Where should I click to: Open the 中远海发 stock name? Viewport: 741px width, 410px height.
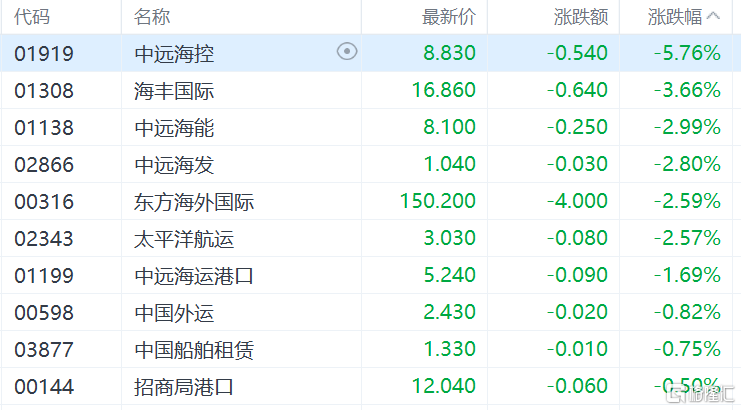pyautogui.click(x=174, y=164)
